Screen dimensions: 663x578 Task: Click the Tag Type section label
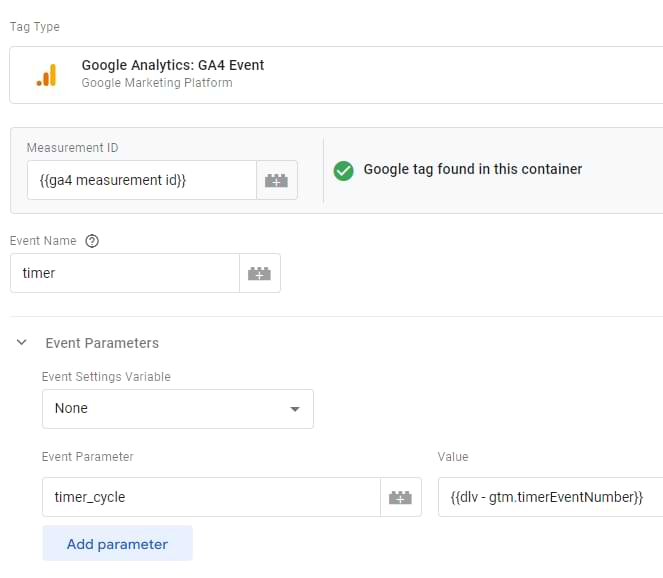pos(33,25)
